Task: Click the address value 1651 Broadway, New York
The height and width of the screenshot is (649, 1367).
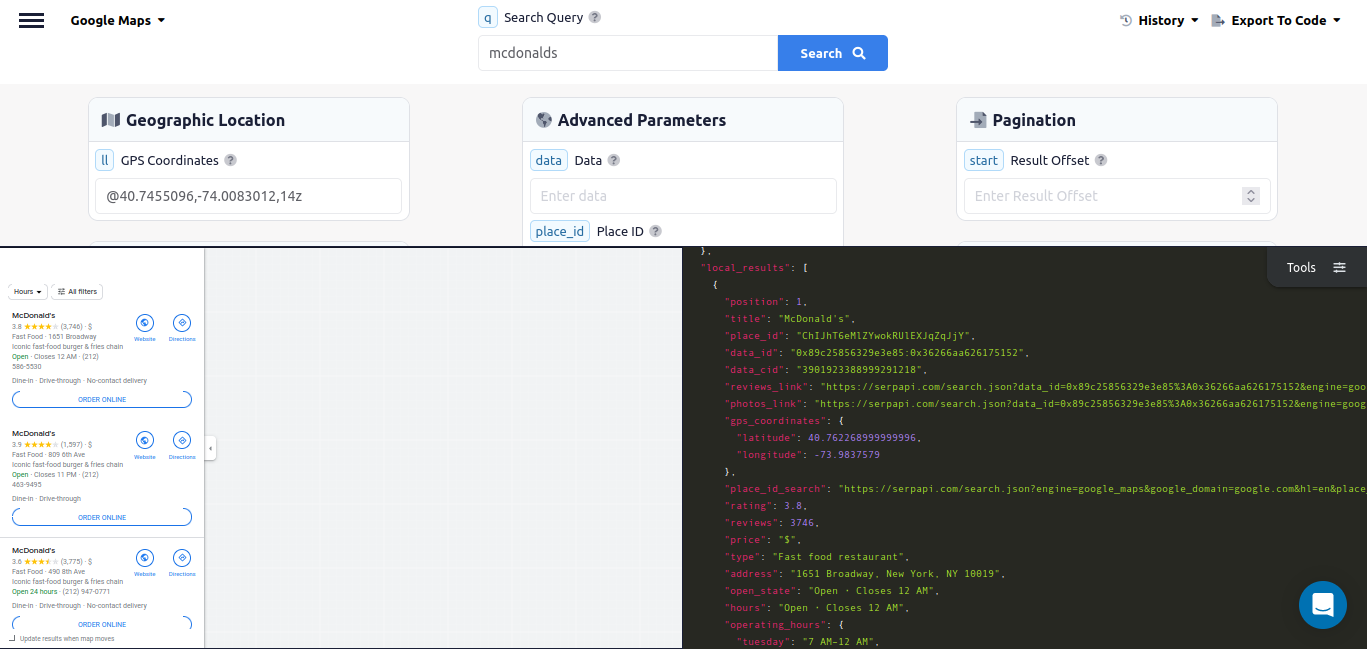Action: [896, 574]
